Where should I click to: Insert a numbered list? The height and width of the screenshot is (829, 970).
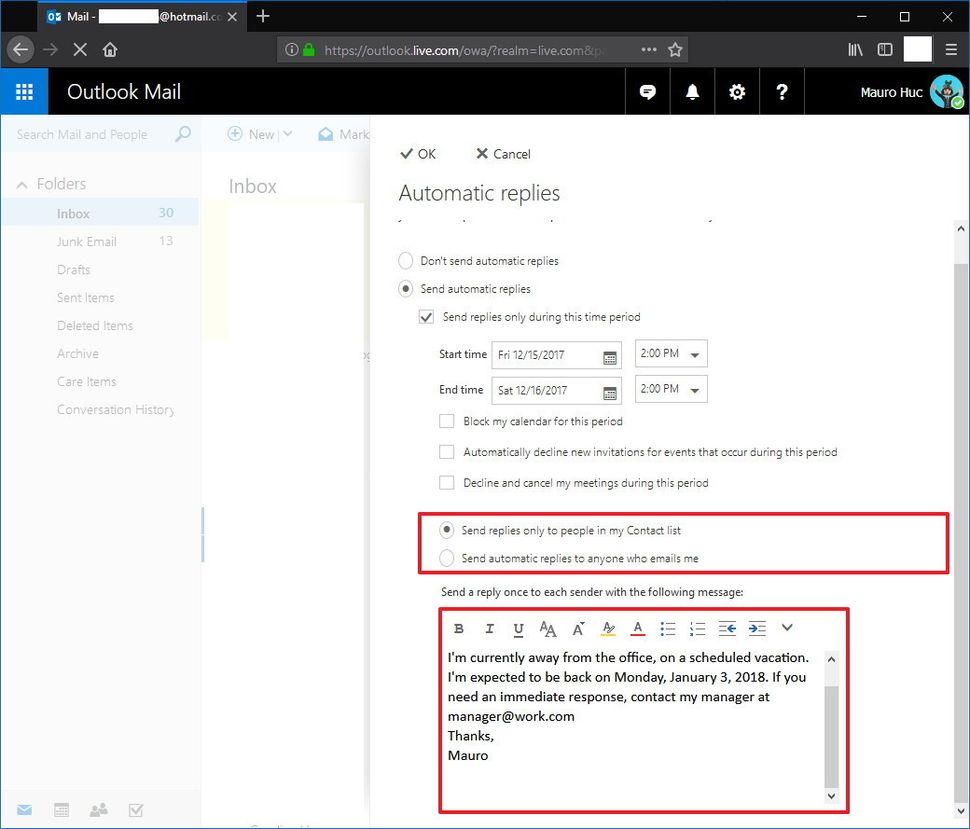[x=697, y=629]
